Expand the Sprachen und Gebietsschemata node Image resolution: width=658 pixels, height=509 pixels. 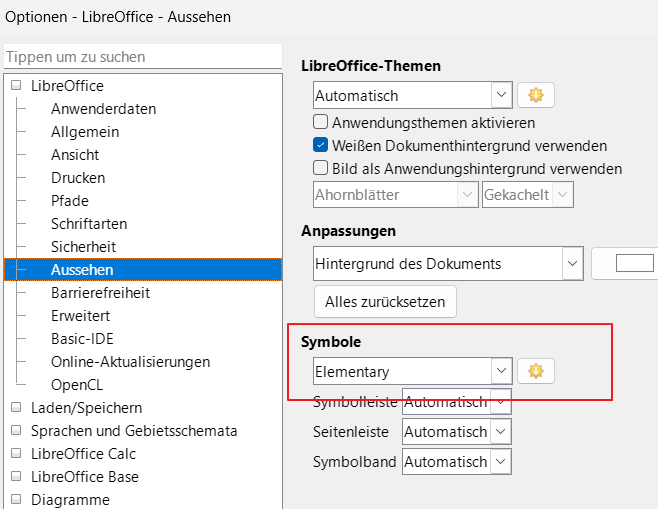click(16, 431)
